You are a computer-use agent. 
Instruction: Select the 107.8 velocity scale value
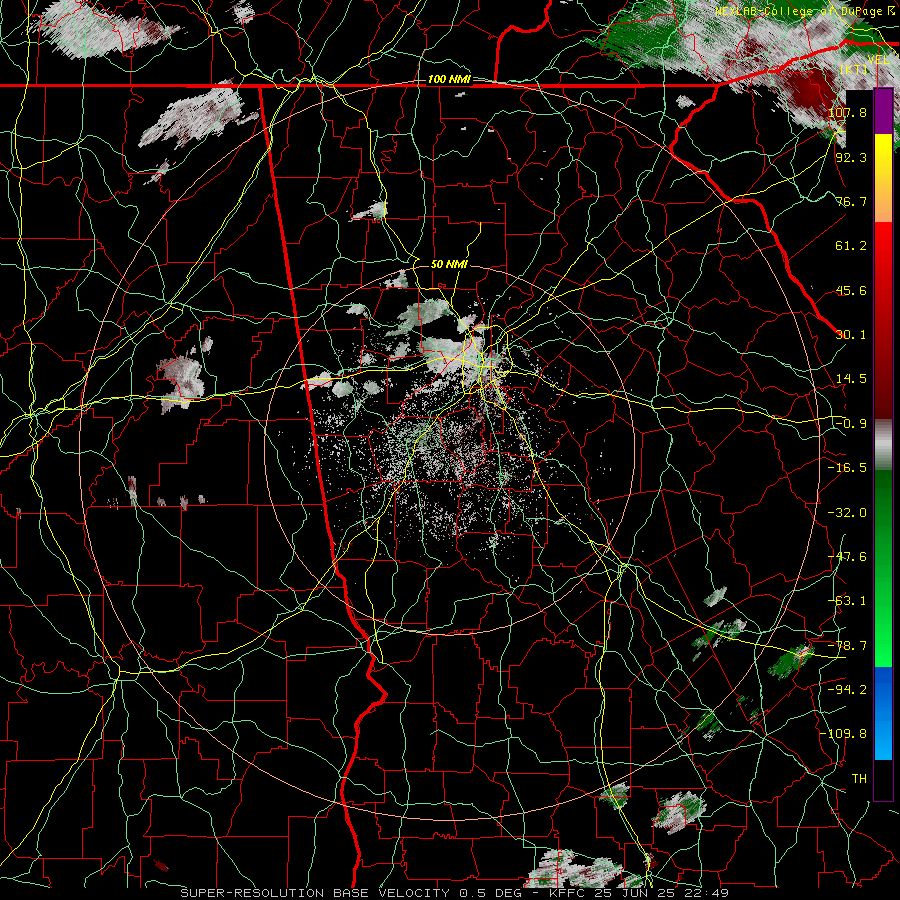coord(847,112)
